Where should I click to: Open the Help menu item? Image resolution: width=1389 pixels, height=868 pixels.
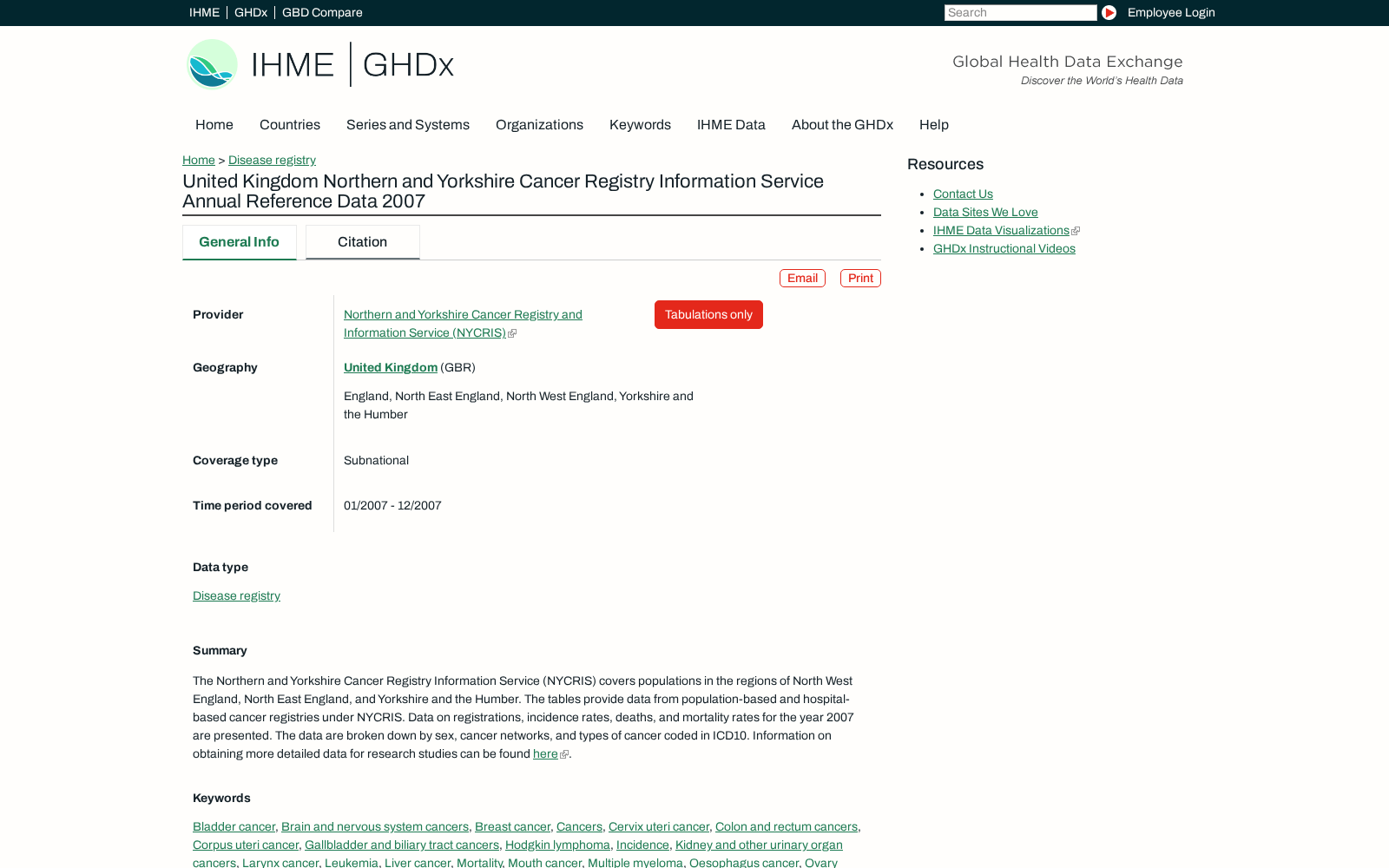tap(934, 124)
